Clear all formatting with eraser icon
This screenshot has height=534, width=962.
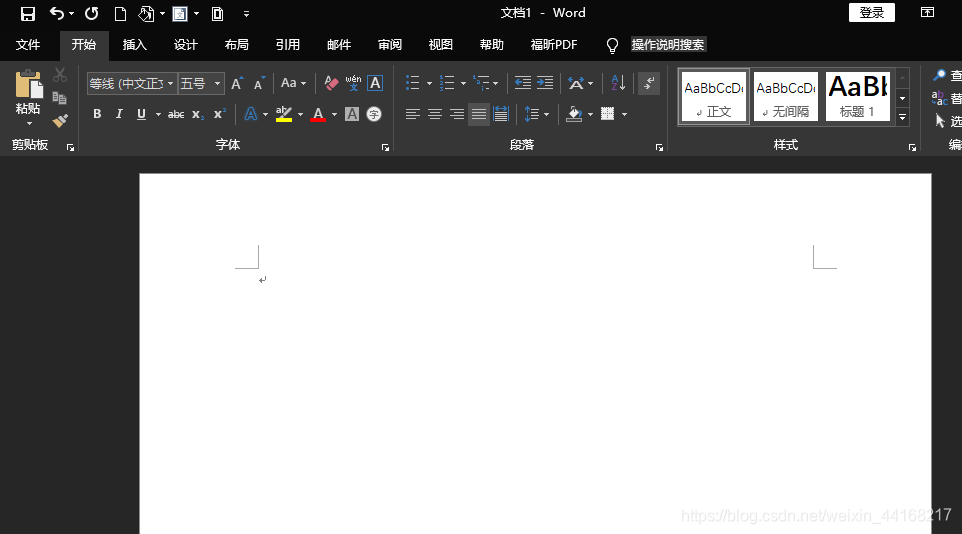(x=331, y=83)
